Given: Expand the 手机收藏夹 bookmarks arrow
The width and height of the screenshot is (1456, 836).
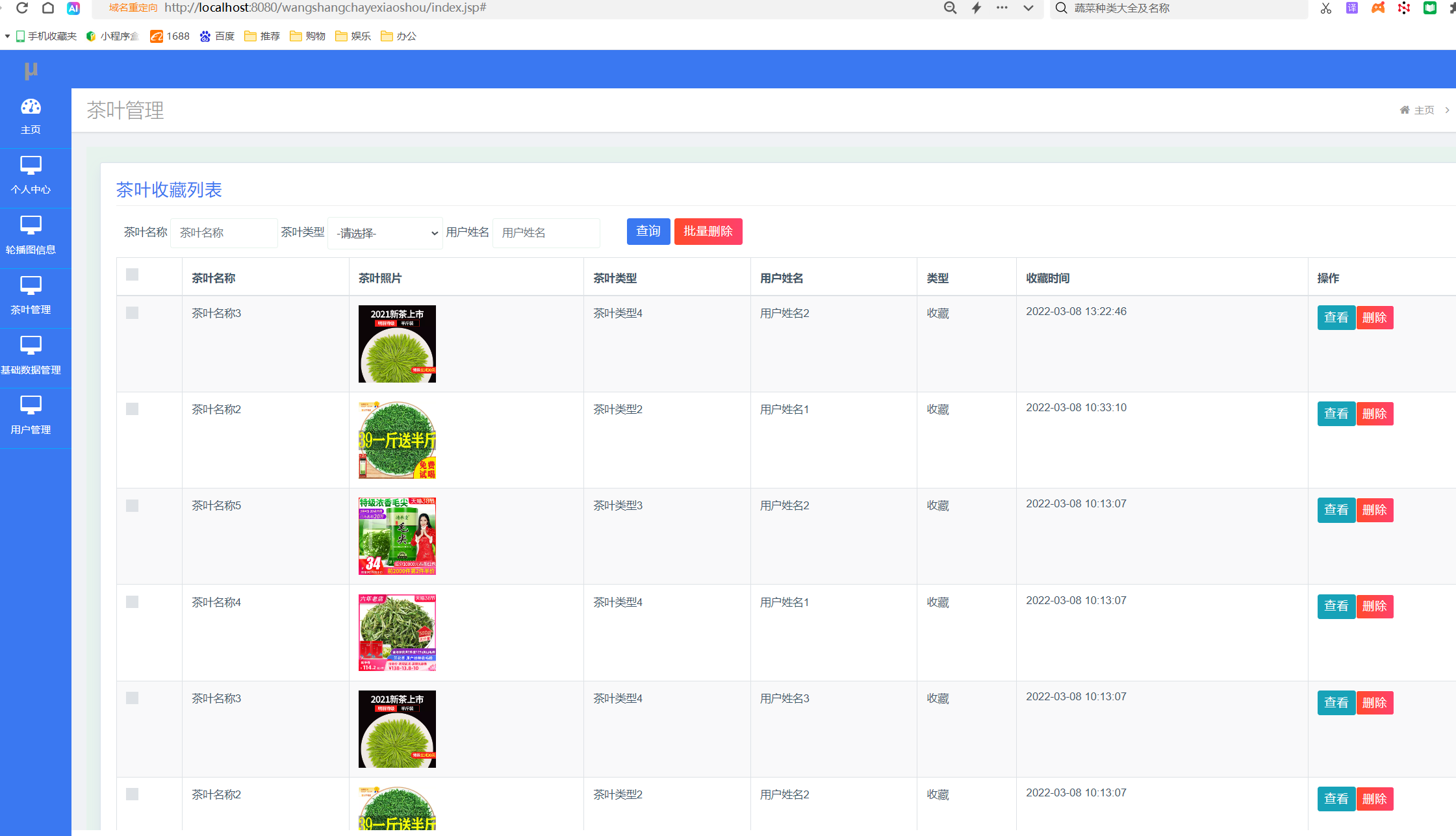Looking at the screenshot, I should tap(7, 36).
